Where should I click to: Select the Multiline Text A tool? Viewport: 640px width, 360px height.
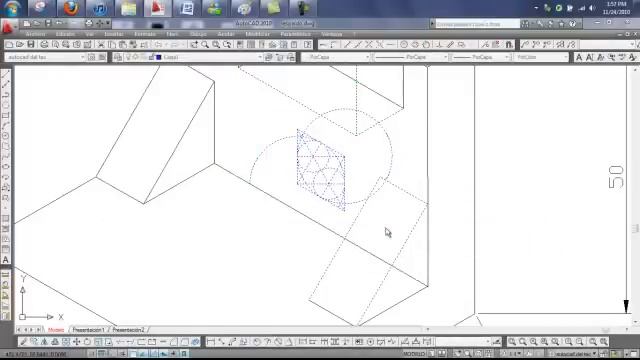(x=6, y=260)
